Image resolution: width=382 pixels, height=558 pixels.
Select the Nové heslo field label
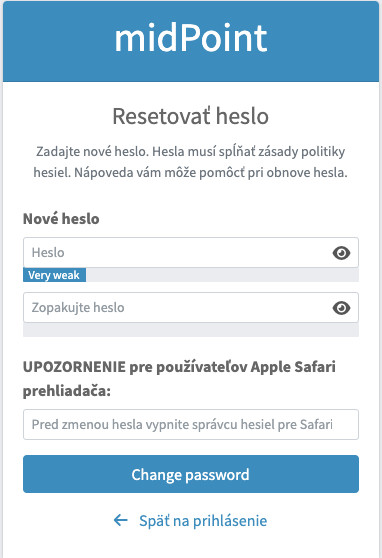(61, 219)
